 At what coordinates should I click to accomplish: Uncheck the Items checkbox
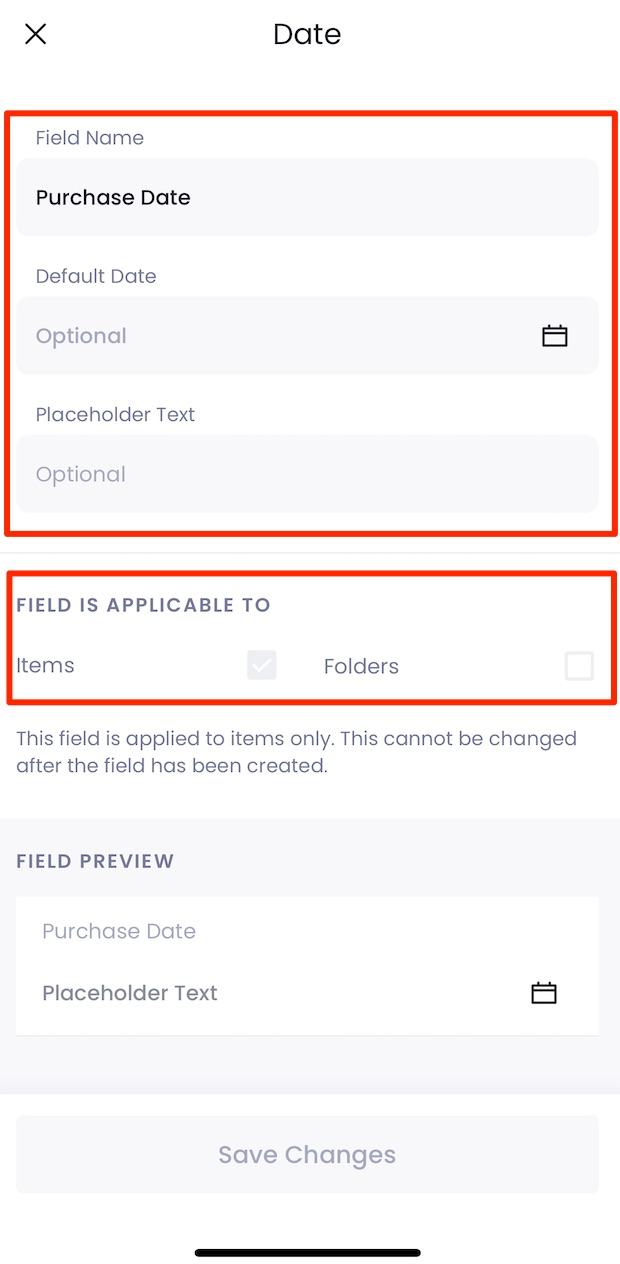tap(261, 665)
